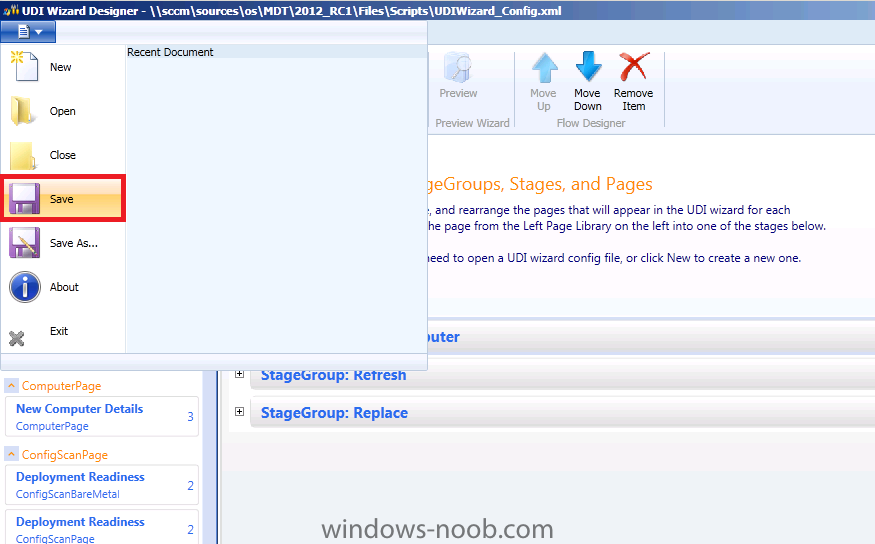Select Deployment Readiness ConfigScanPage item
Screen dimensions: 875x544
click(102, 527)
